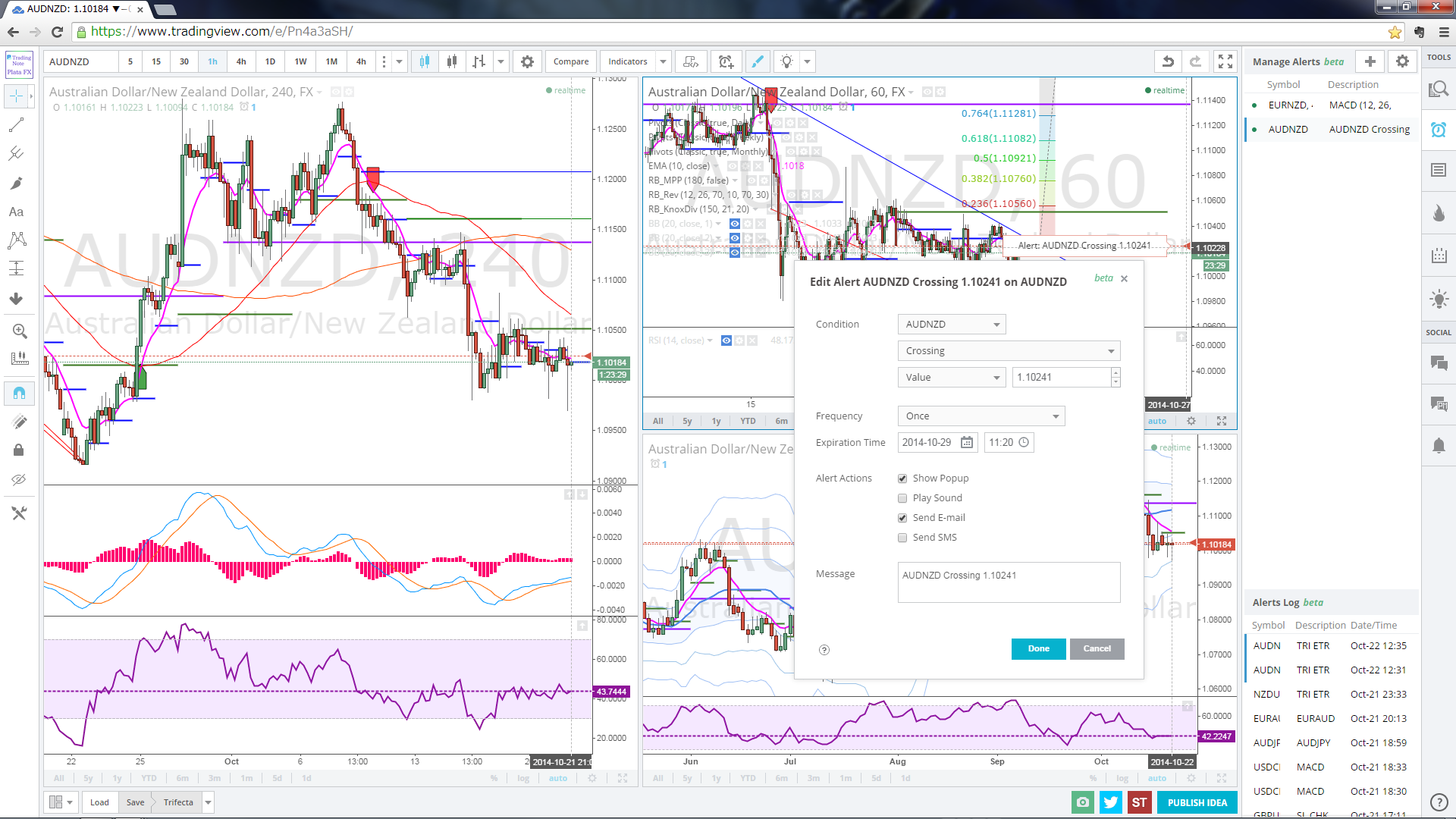1456x819 pixels.
Task: Click Done to save the alert
Action: pos(1038,649)
